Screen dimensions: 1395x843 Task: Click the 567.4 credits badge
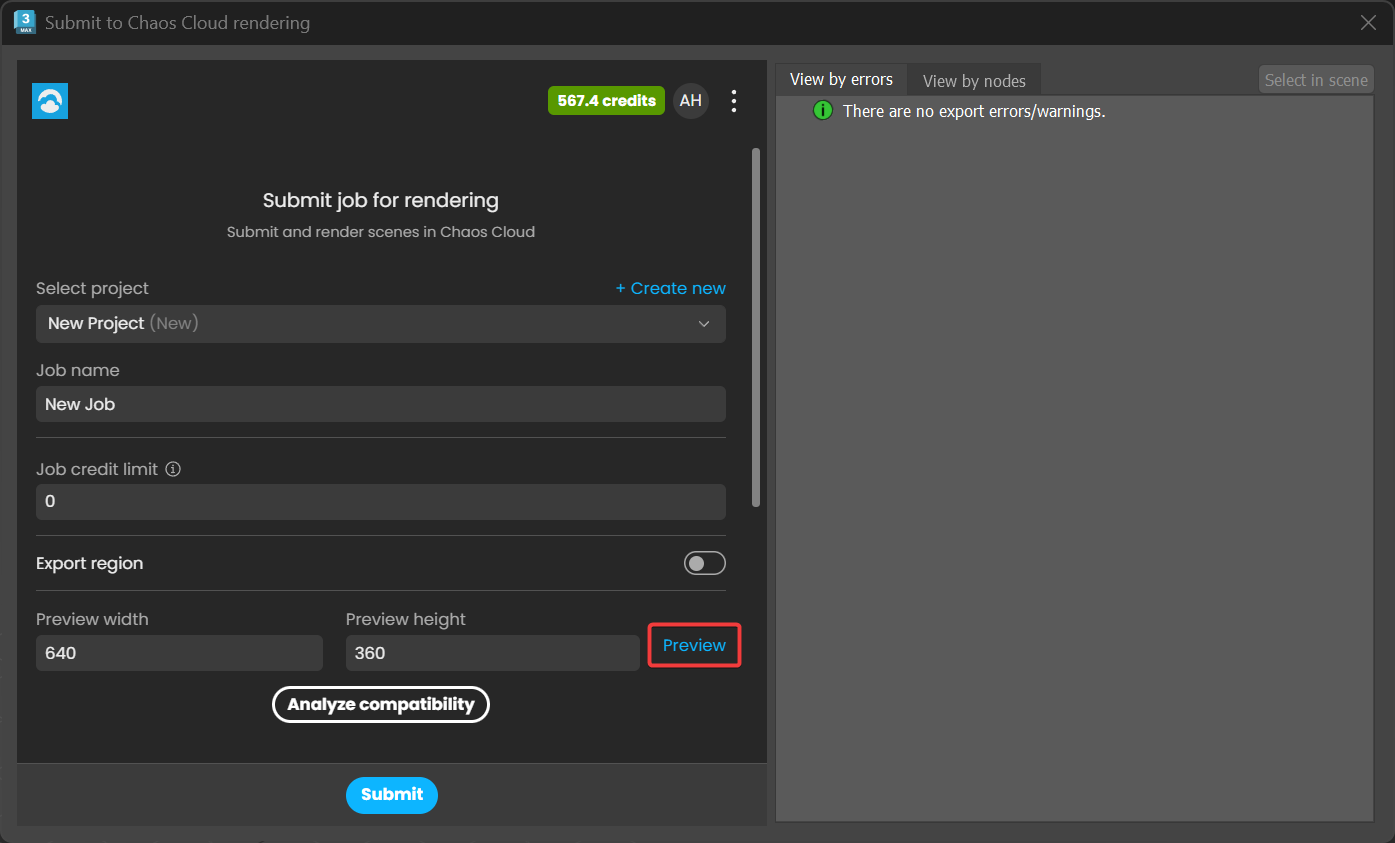click(606, 101)
